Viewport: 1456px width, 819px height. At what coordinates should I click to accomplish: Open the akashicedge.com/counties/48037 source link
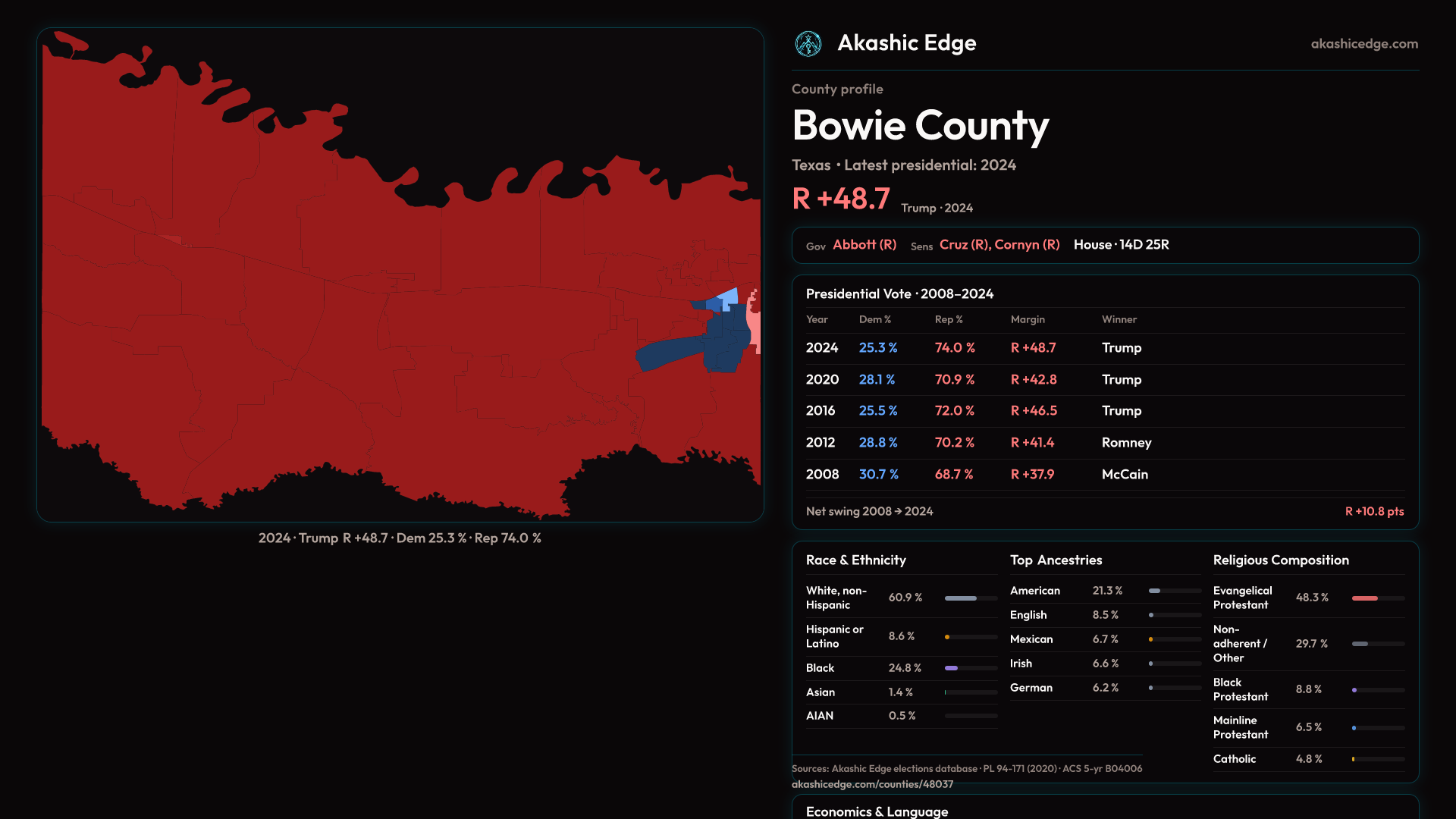(x=872, y=784)
